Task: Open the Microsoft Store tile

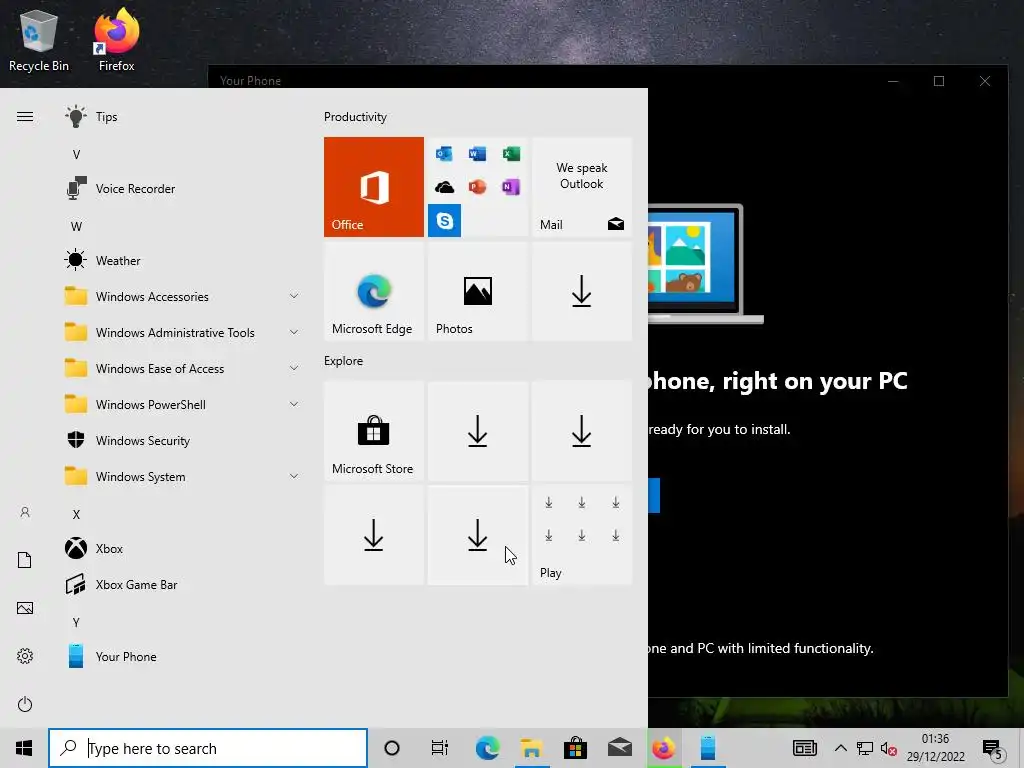Action: point(374,431)
